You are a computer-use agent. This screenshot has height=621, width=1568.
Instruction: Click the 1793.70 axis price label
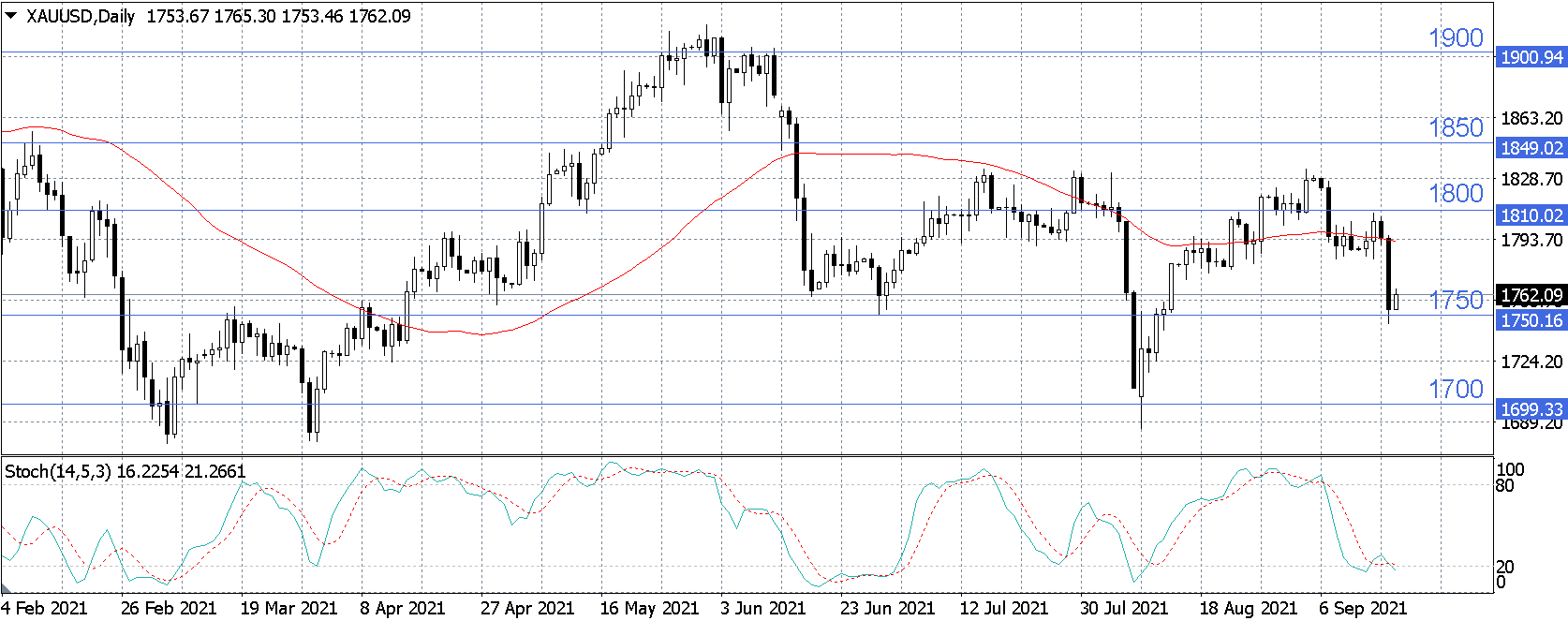pos(1531,240)
